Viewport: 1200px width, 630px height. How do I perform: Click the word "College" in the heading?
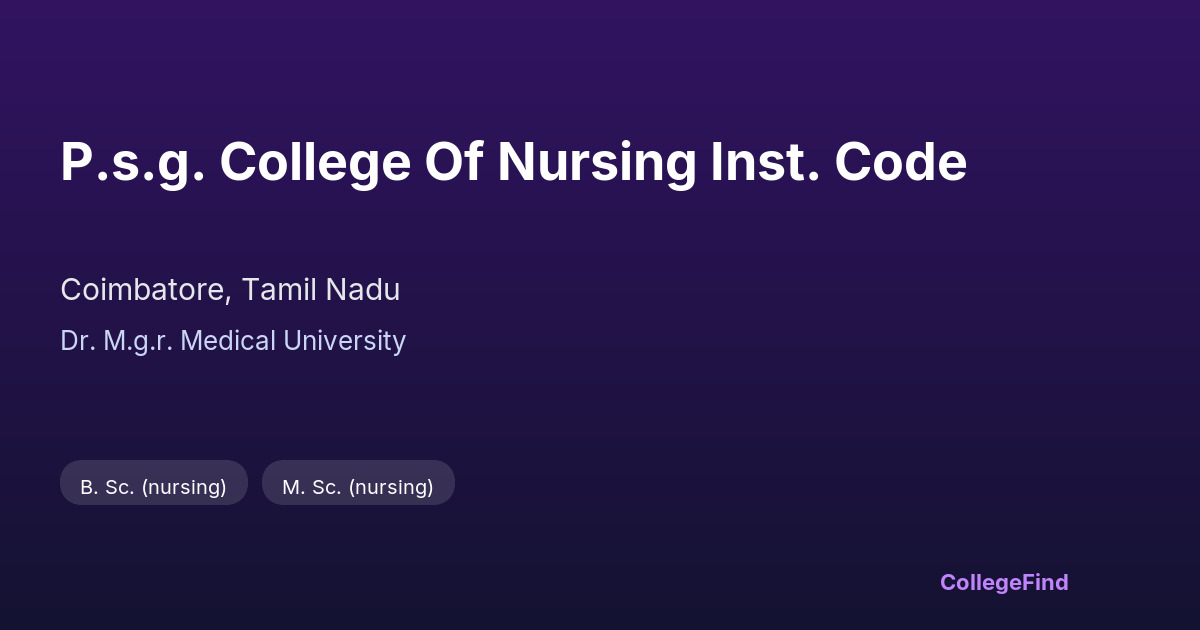[x=315, y=162]
